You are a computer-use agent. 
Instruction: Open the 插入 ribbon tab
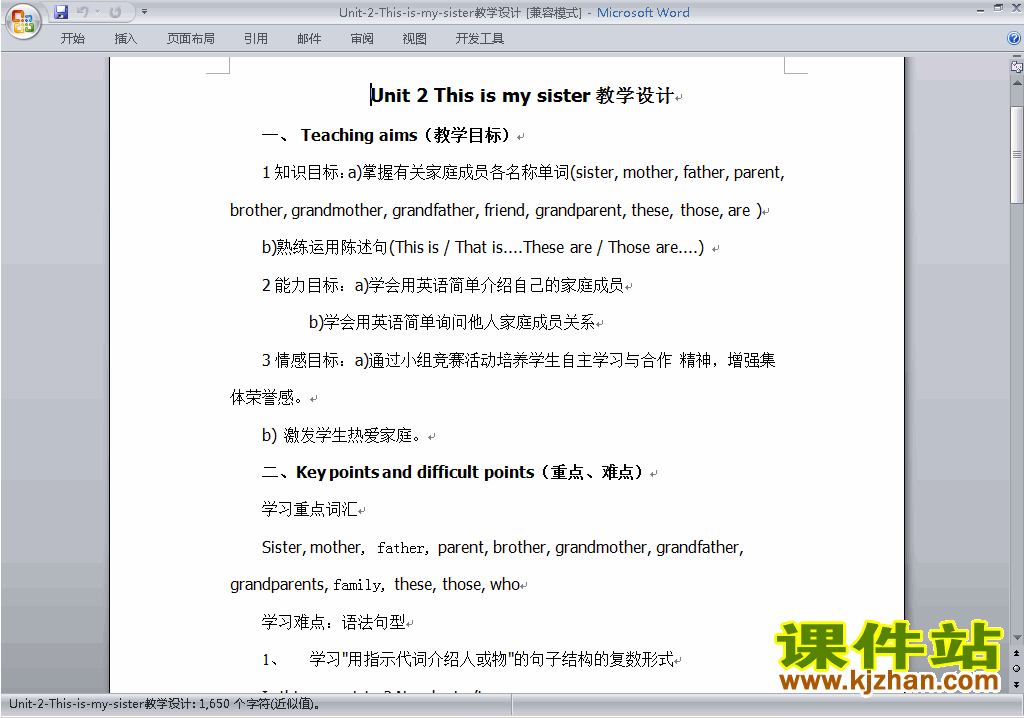click(x=125, y=39)
